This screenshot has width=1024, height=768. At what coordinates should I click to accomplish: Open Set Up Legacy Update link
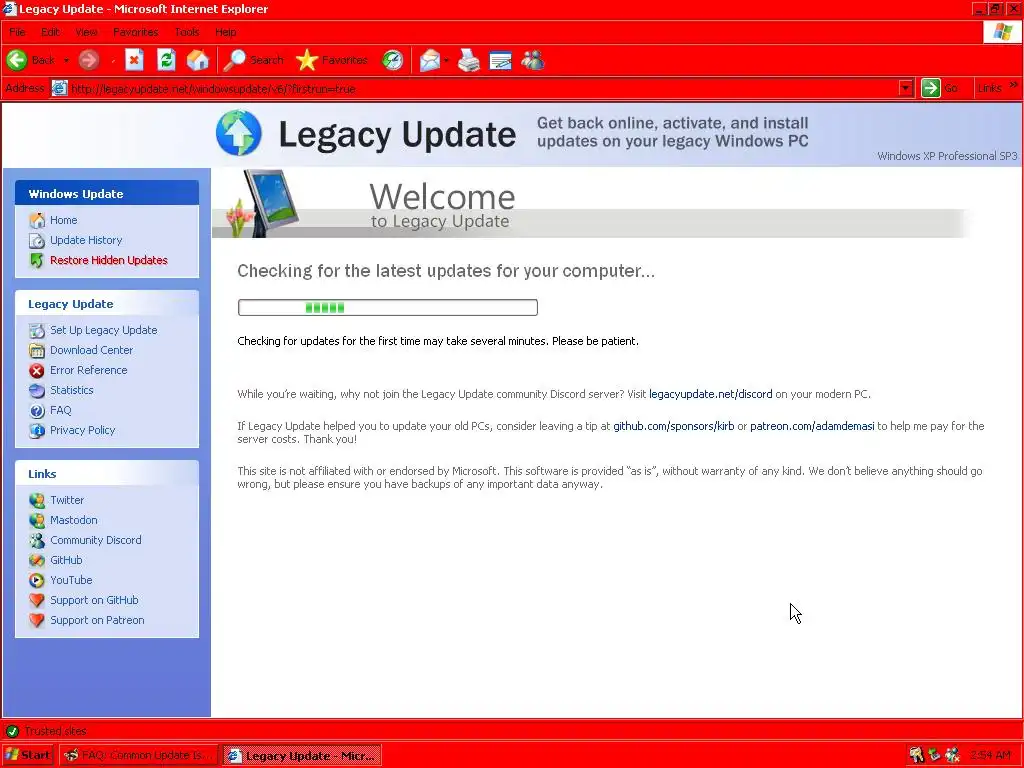click(104, 330)
